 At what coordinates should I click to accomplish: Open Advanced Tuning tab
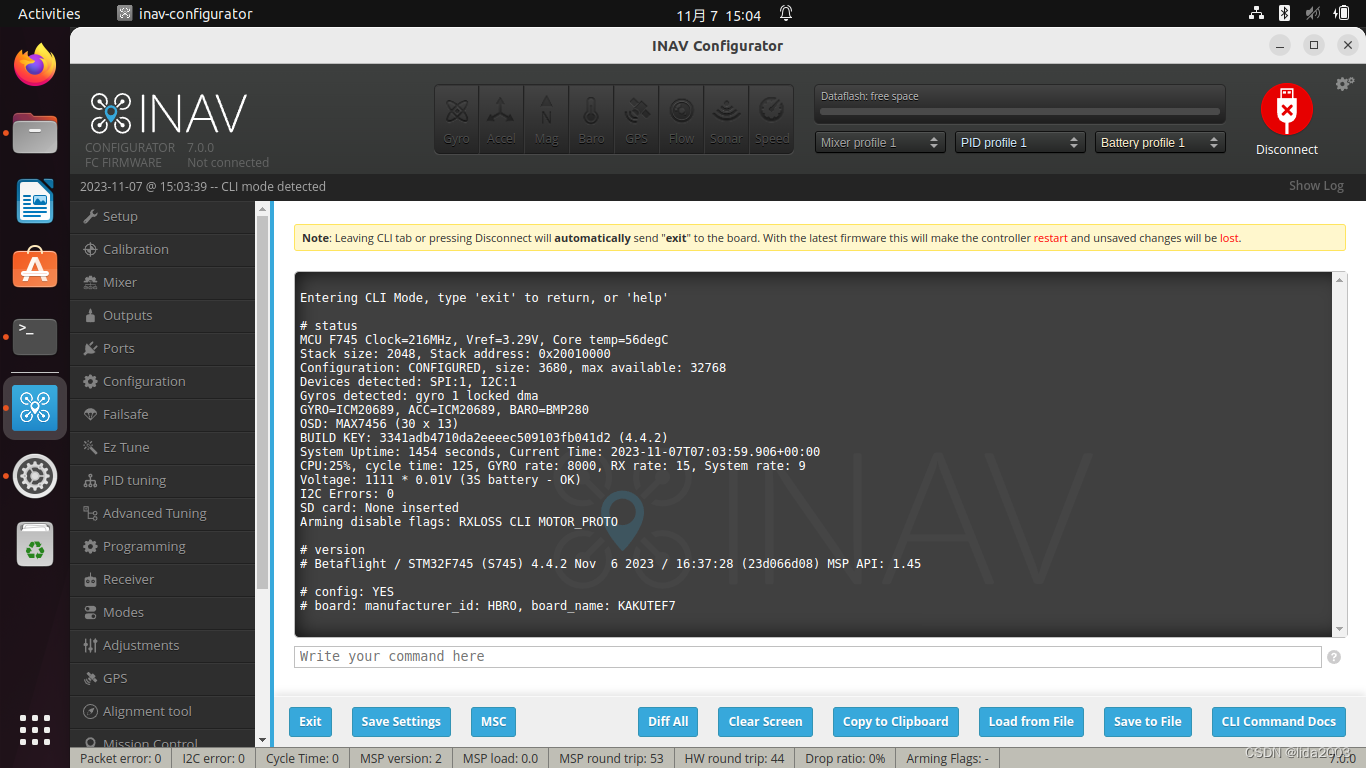pos(163,514)
